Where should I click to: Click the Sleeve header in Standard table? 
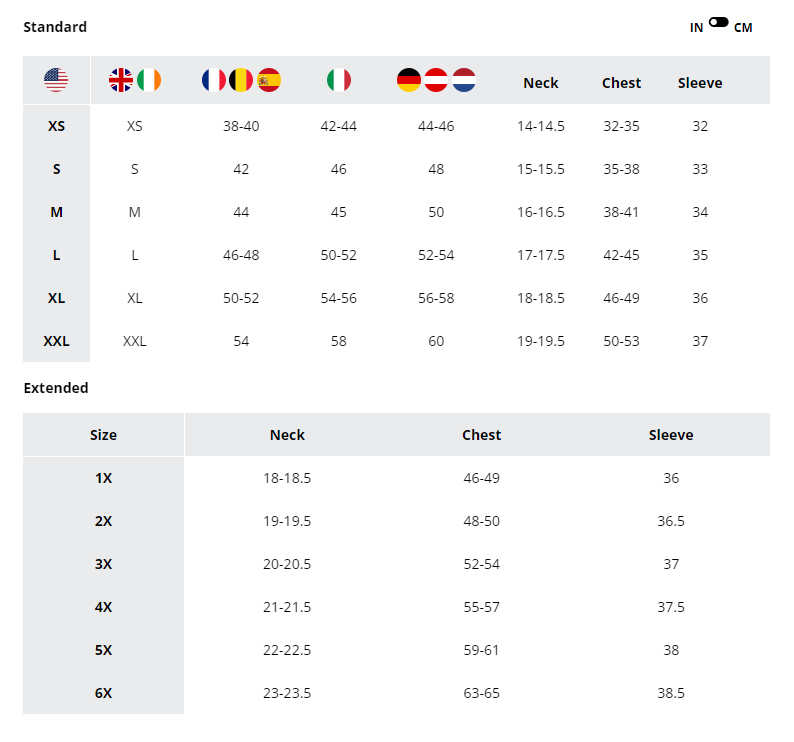[x=700, y=83]
